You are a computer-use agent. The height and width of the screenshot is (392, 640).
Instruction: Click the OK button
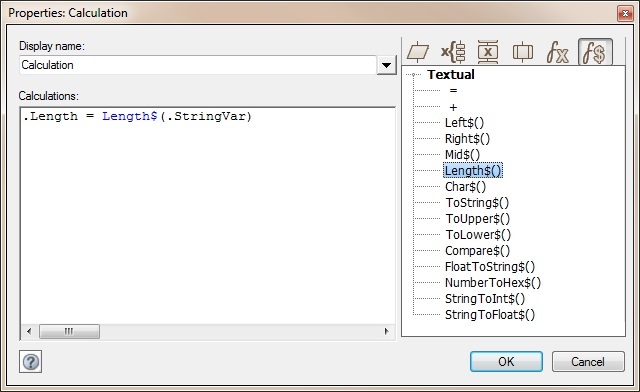pos(506,361)
